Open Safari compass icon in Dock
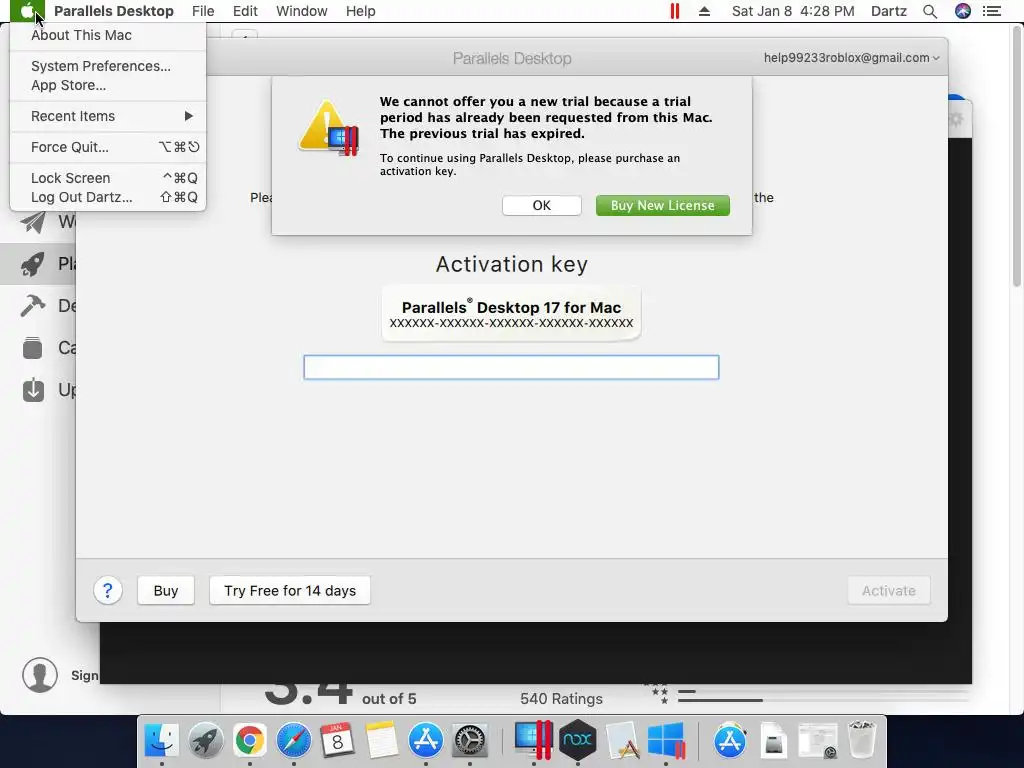 [x=293, y=741]
